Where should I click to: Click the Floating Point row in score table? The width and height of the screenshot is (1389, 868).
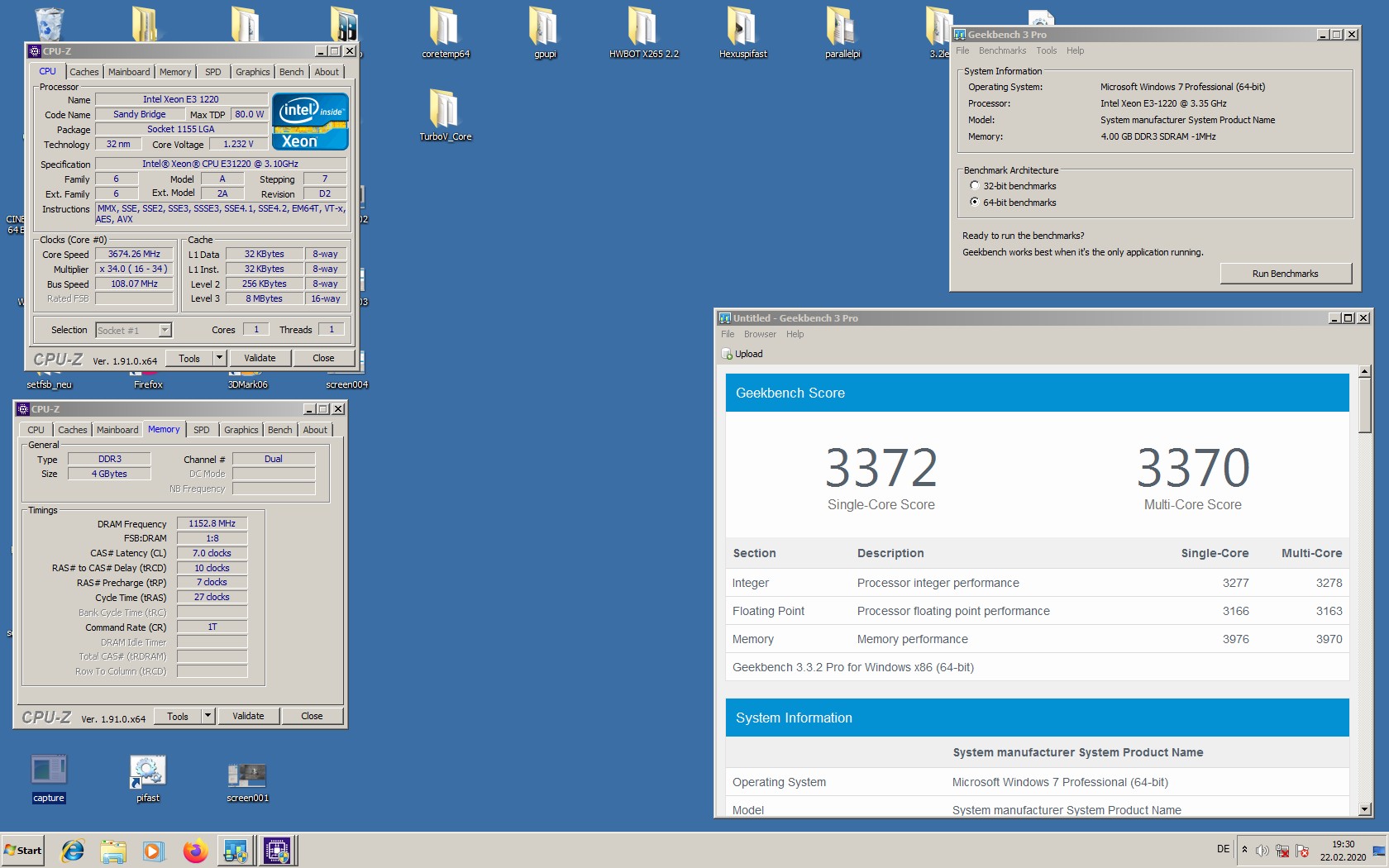(1038, 611)
